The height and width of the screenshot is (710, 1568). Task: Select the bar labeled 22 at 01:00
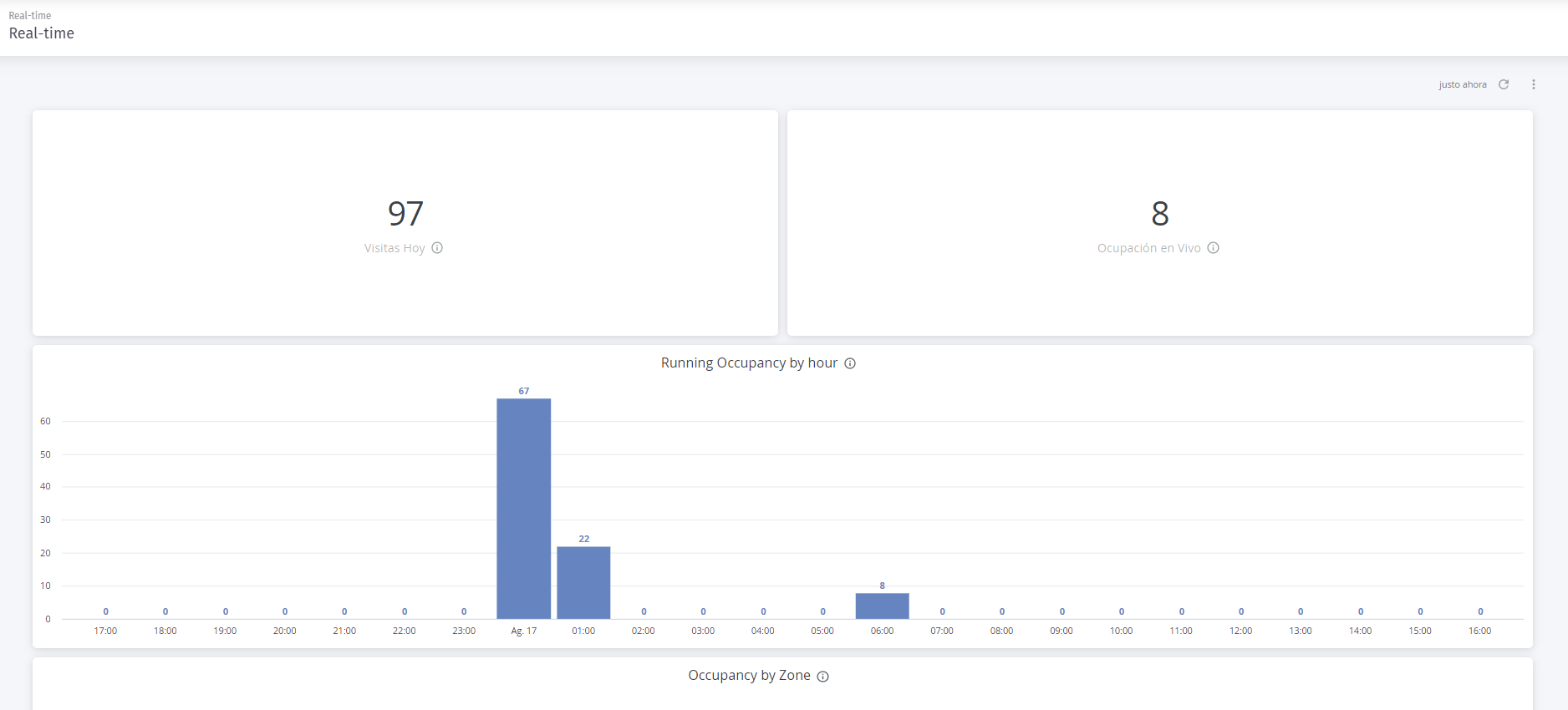click(x=583, y=583)
